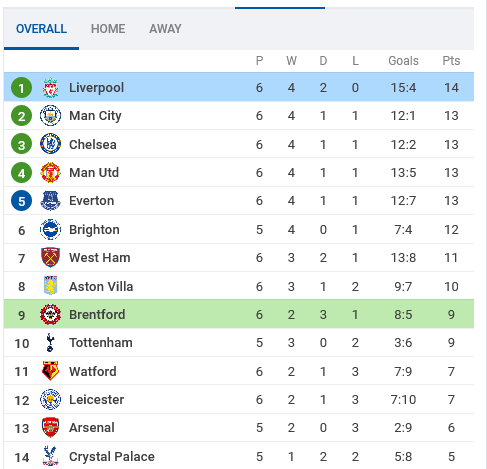Screen dimensions: 487x469
Task: Click the Everton club crest
Action: click(50, 201)
